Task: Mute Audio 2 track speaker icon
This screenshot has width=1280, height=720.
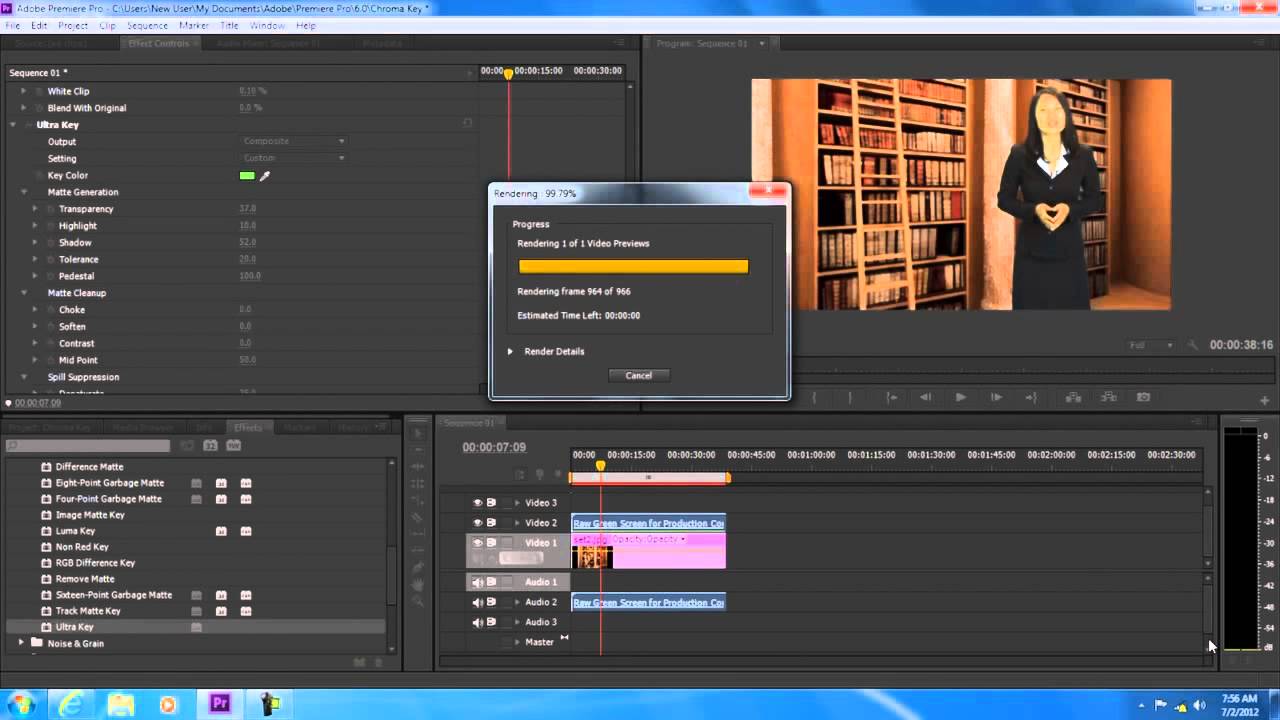Action: coord(478,602)
